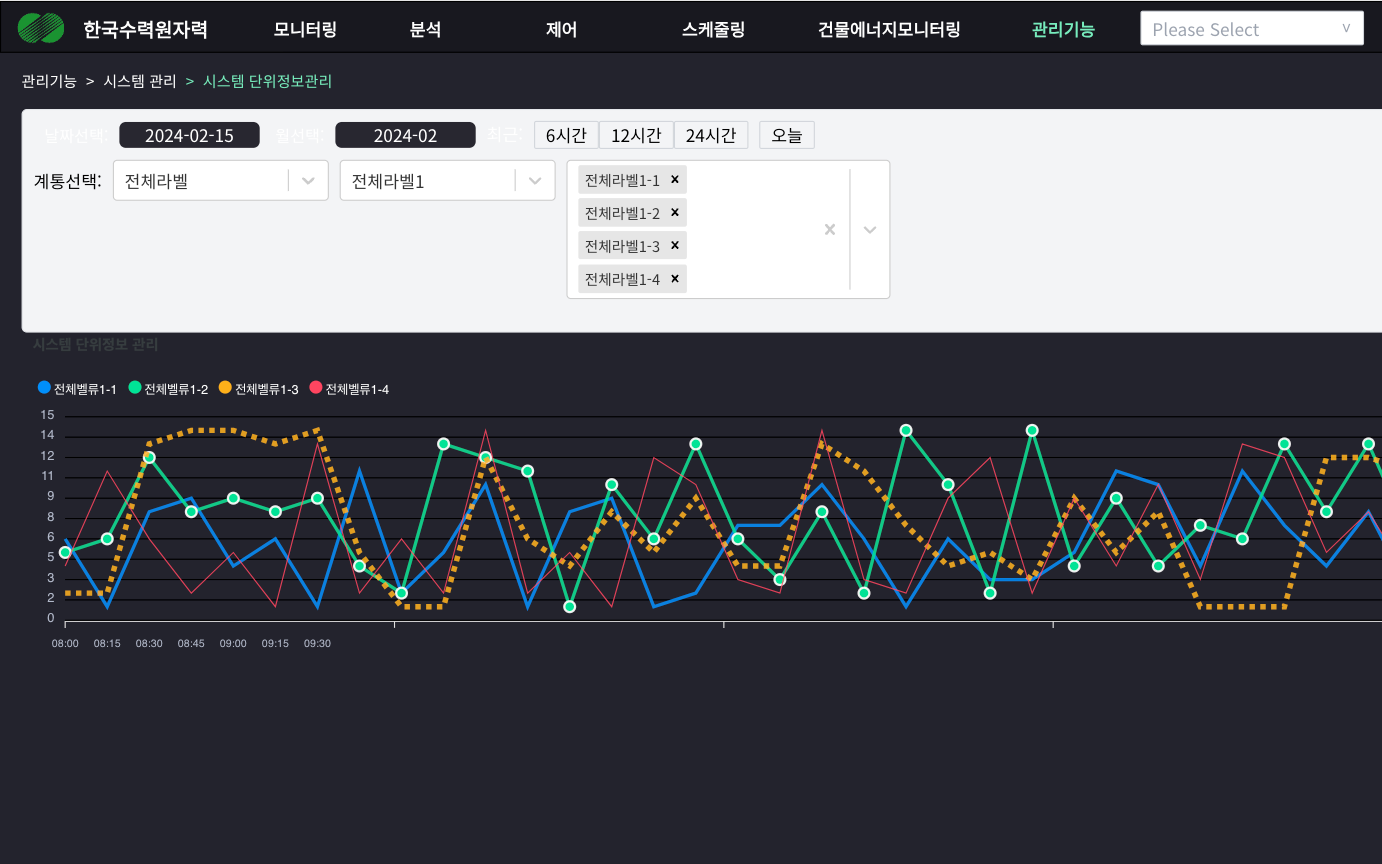
Task: Click the 시스템 단위정보관리 breadcrumb
Action: (267, 81)
